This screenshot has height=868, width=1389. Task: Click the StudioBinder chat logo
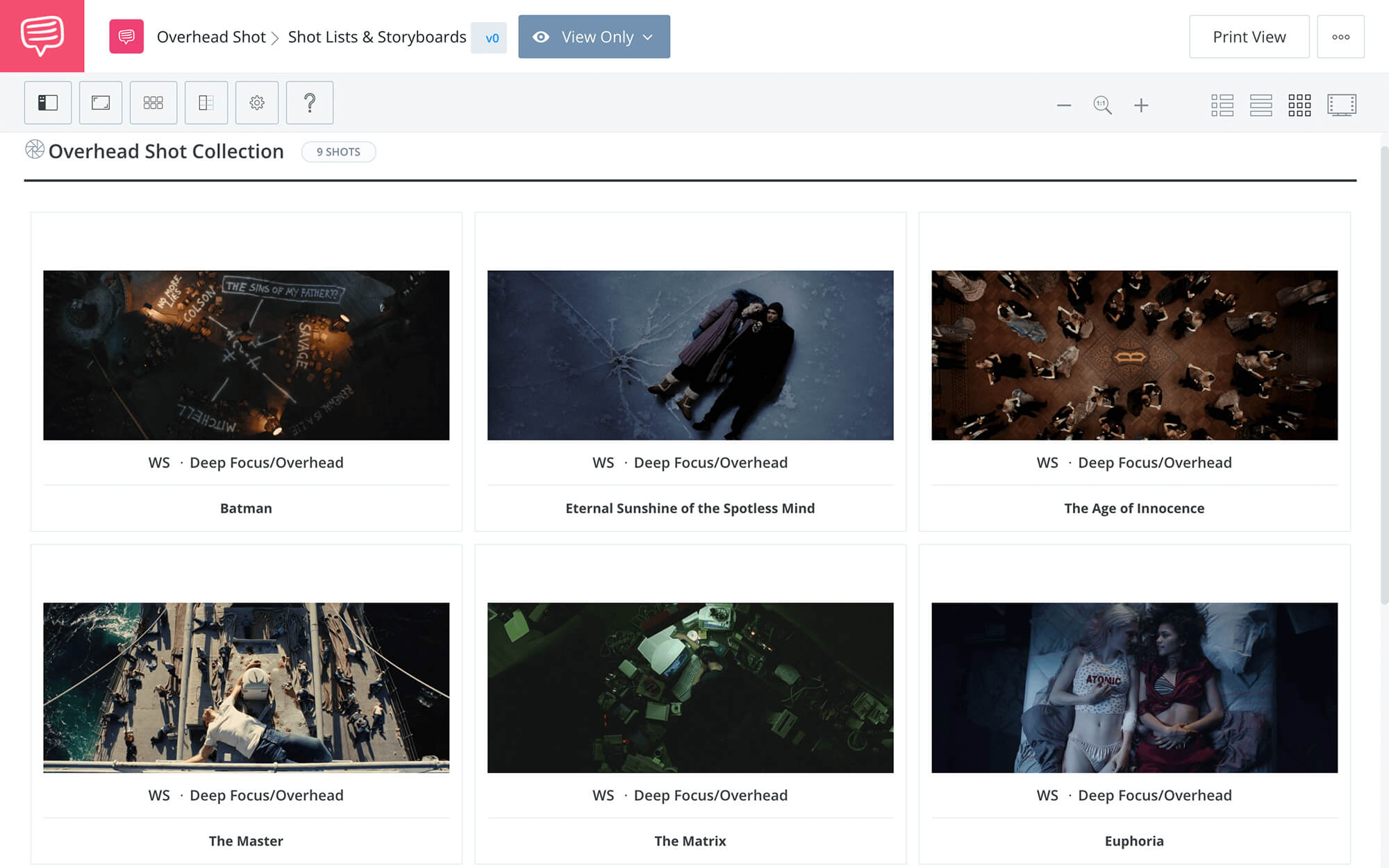point(42,36)
